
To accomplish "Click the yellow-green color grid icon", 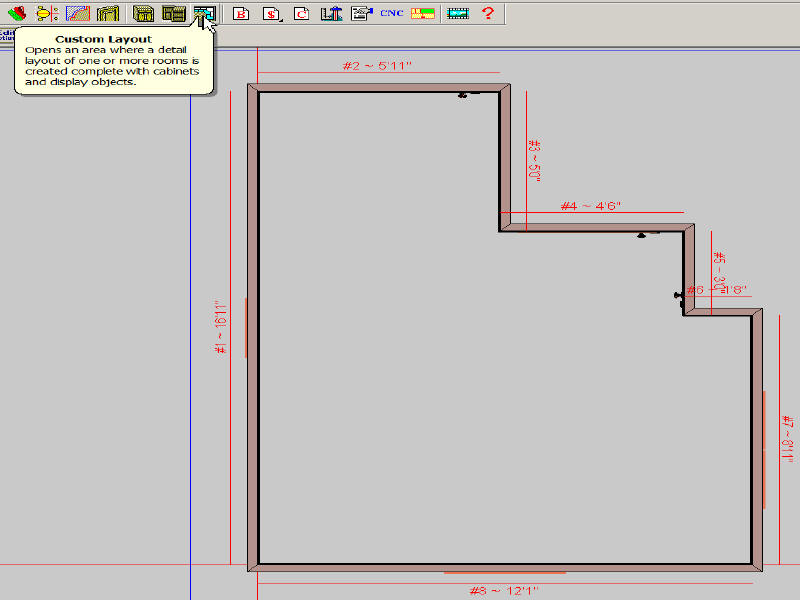I will pos(423,14).
